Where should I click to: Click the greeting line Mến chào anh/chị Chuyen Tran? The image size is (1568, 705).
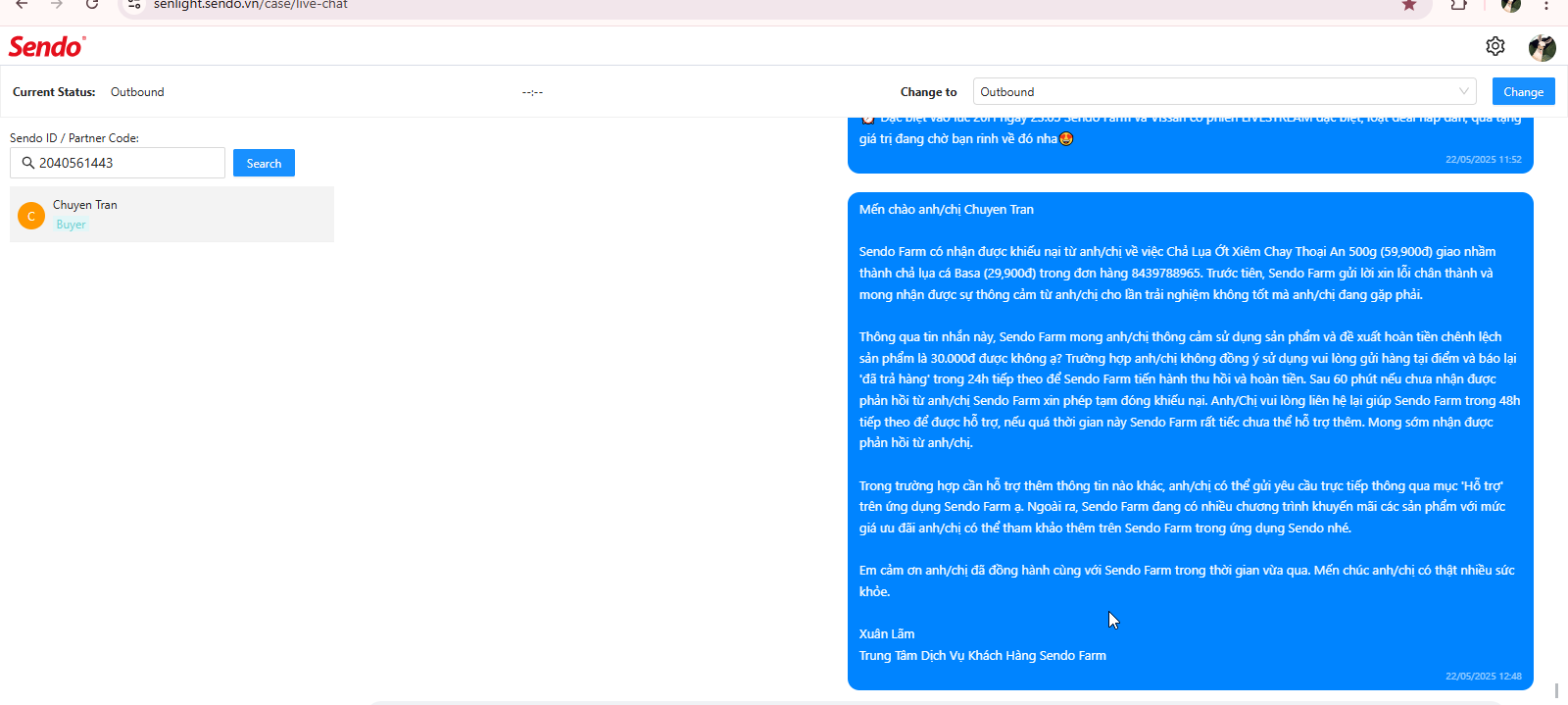point(946,210)
